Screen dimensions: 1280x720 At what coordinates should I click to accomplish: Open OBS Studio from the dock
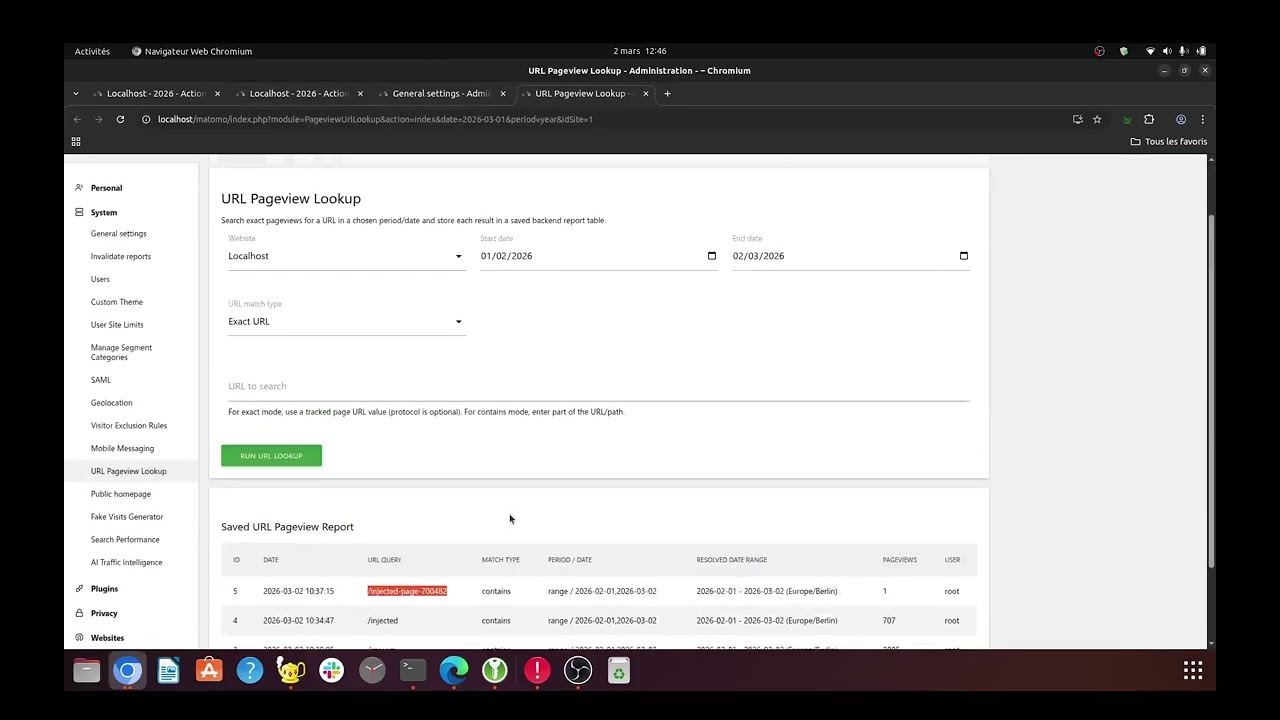tap(578, 671)
